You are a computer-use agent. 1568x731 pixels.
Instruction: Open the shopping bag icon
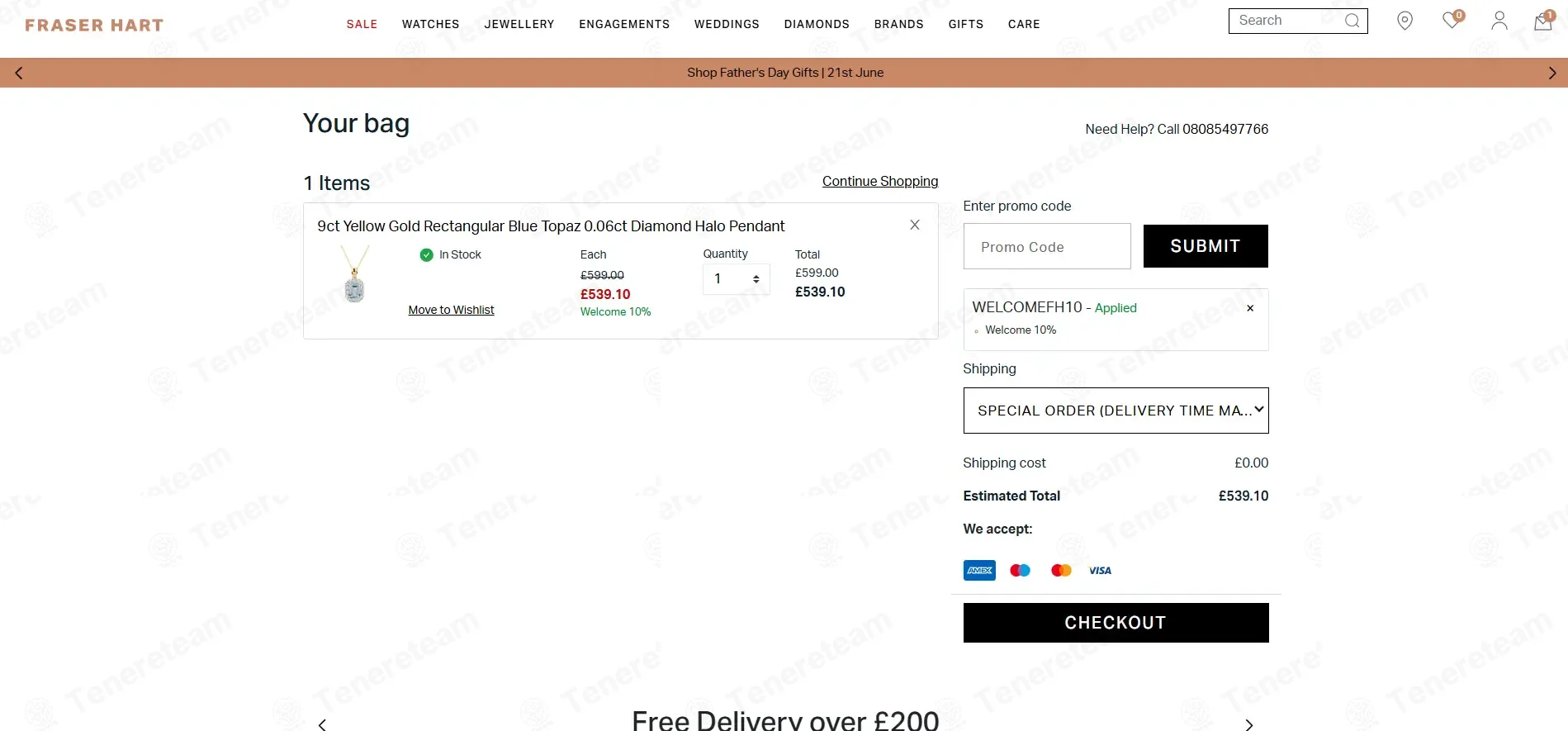(1543, 21)
